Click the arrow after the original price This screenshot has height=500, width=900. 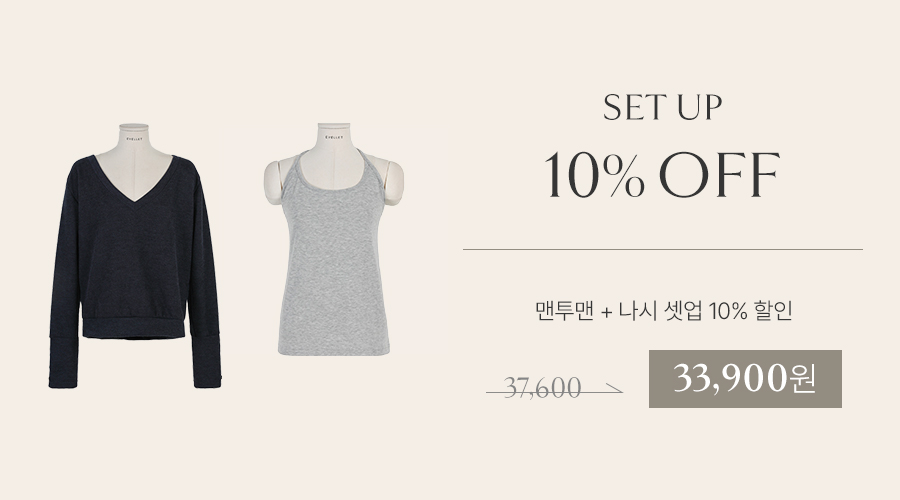point(612,390)
